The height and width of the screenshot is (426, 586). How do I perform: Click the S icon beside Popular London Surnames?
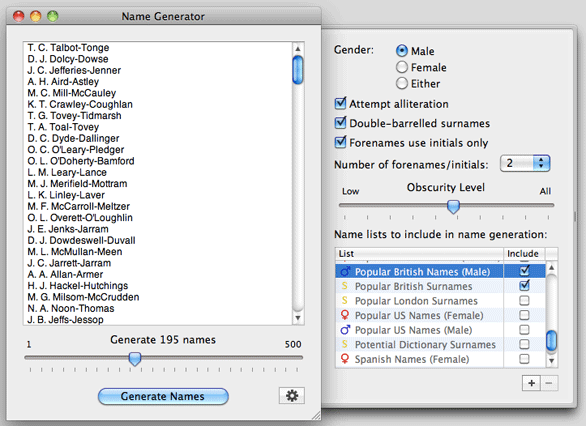coord(345,300)
